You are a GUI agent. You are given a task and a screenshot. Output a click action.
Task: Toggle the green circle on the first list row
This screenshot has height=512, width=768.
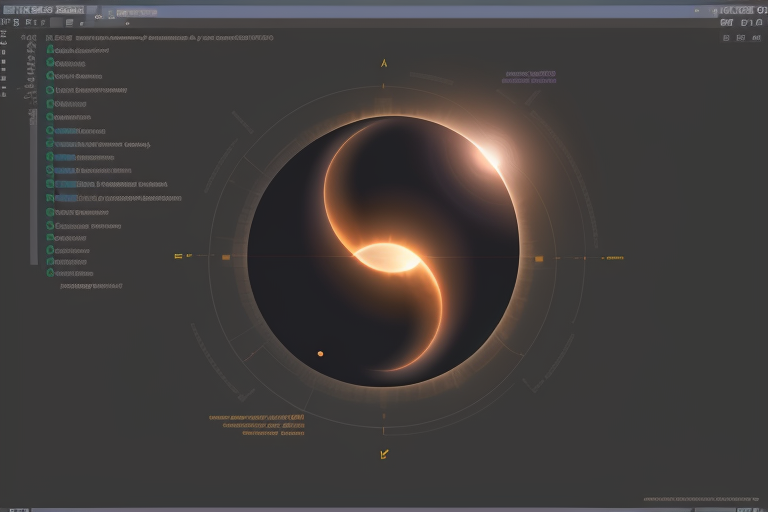[50, 49]
